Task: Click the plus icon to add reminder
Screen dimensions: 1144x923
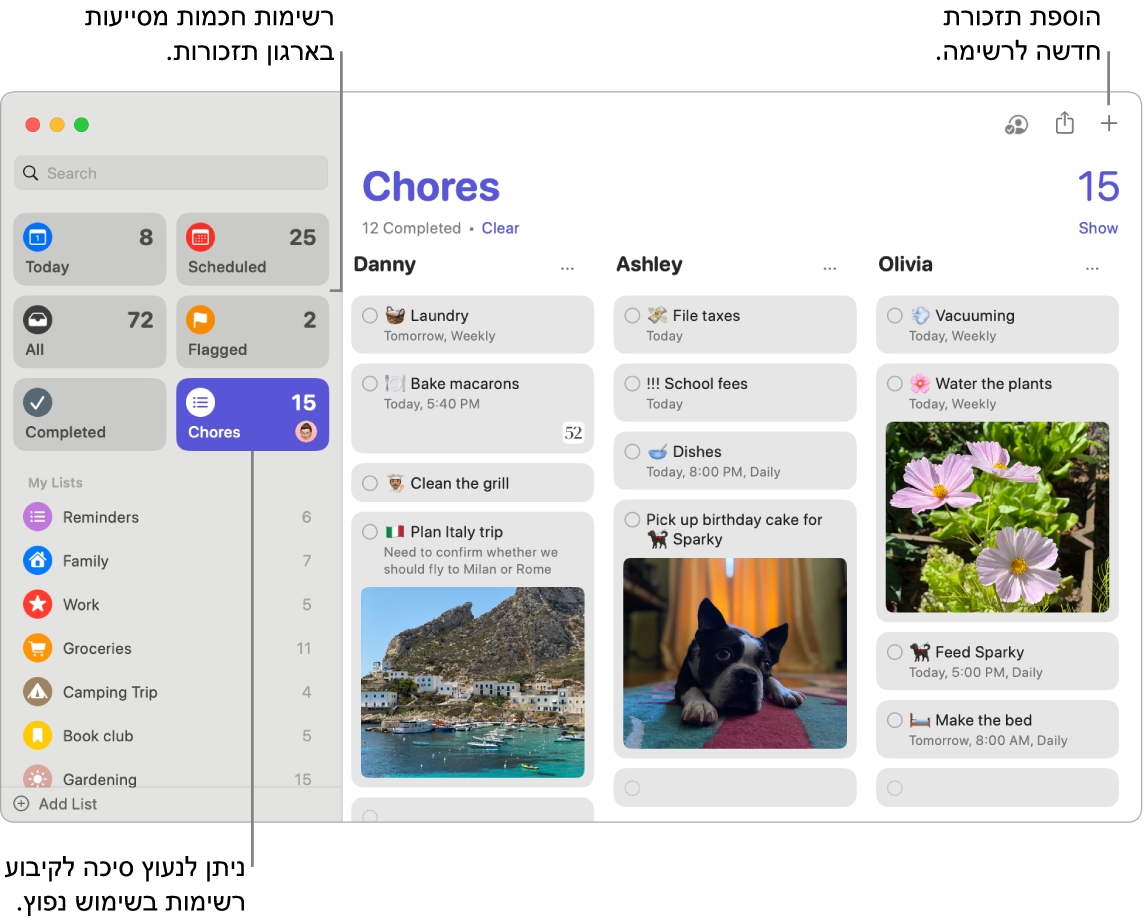Action: tap(1108, 124)
